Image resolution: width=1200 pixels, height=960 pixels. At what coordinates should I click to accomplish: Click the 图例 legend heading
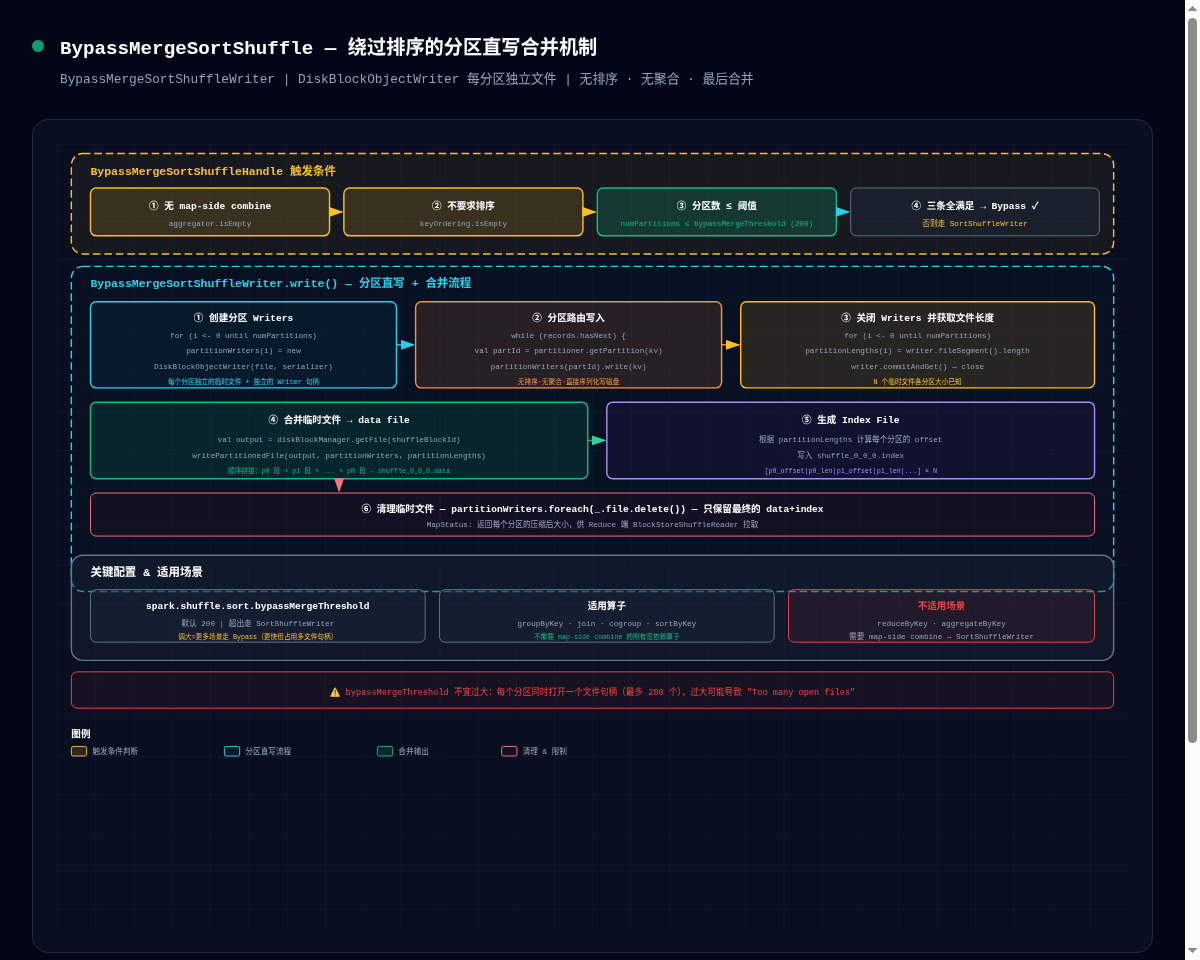[x=81, y=733]
